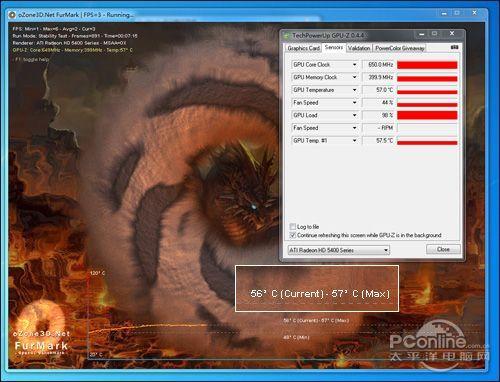
Task: Click the FurMark temperature readout box
Action: click(317, 289)
